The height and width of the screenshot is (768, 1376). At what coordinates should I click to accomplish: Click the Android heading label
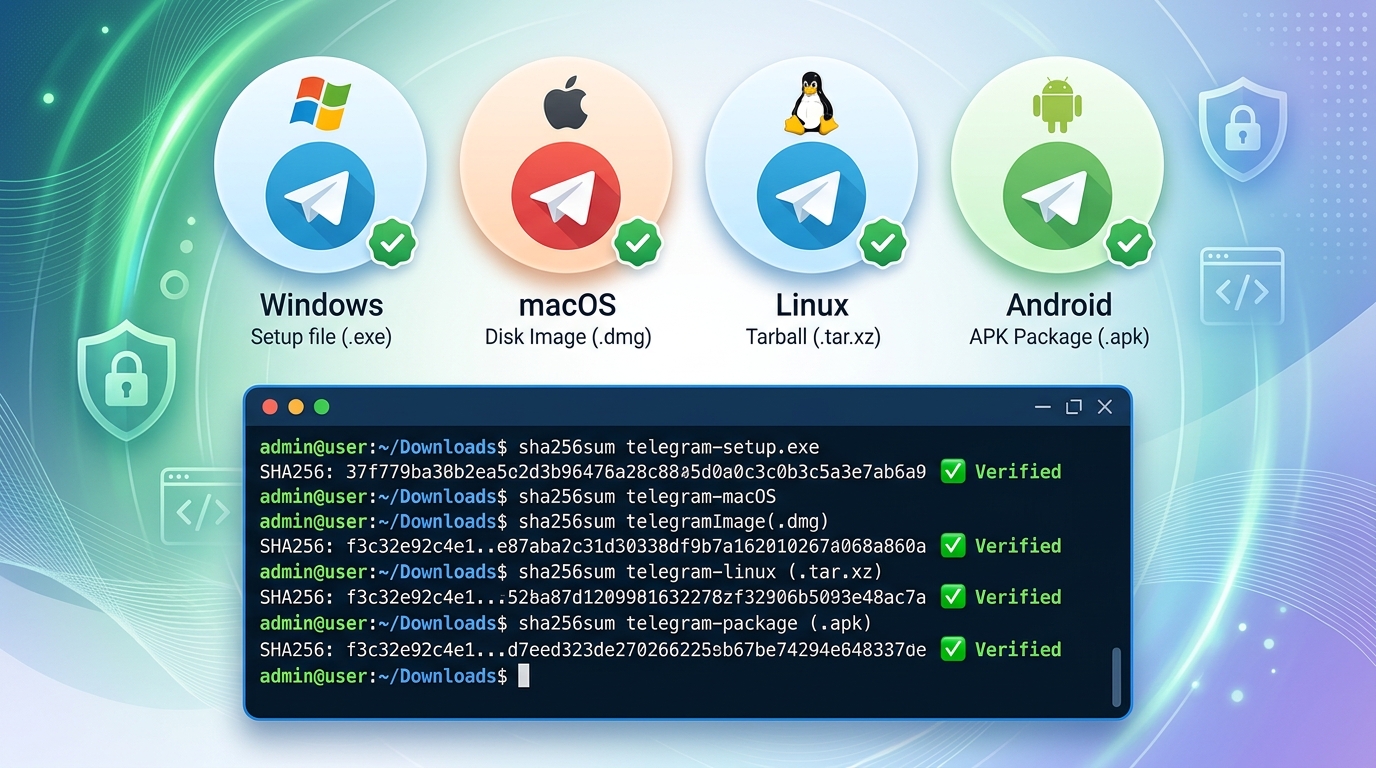pos(1059,304)
